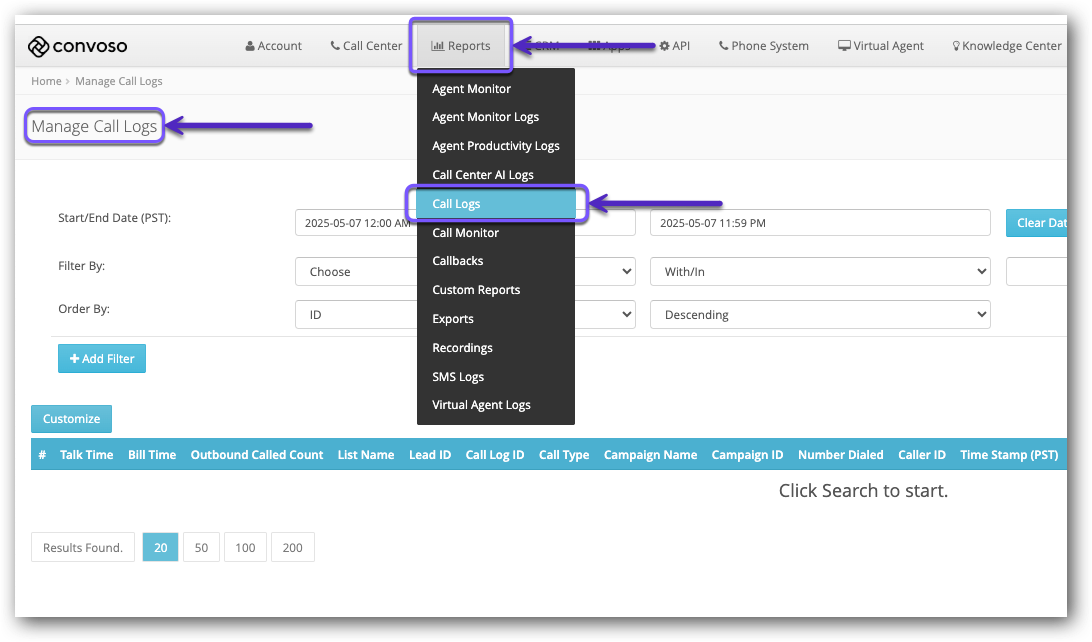Click Outbound Called Count column header
This screenshot has height=642, width=1092.
tap(257, 455)
